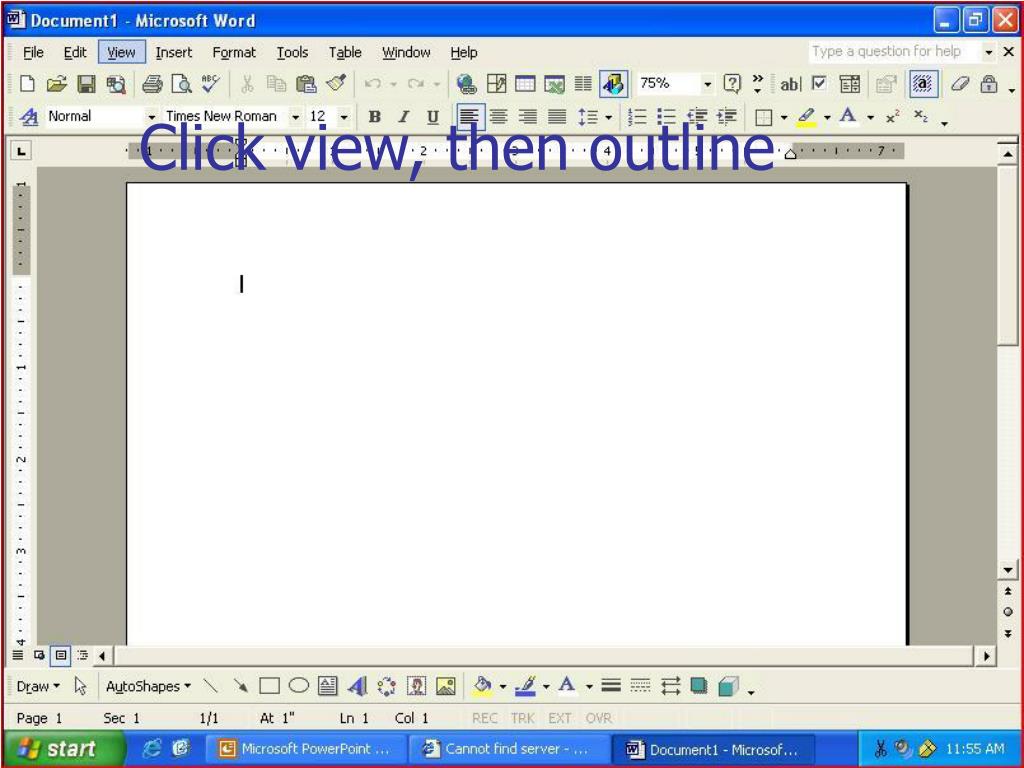Expand the Times New Roman font dropdown
1024x768 pixels.
tap(296, 118)
